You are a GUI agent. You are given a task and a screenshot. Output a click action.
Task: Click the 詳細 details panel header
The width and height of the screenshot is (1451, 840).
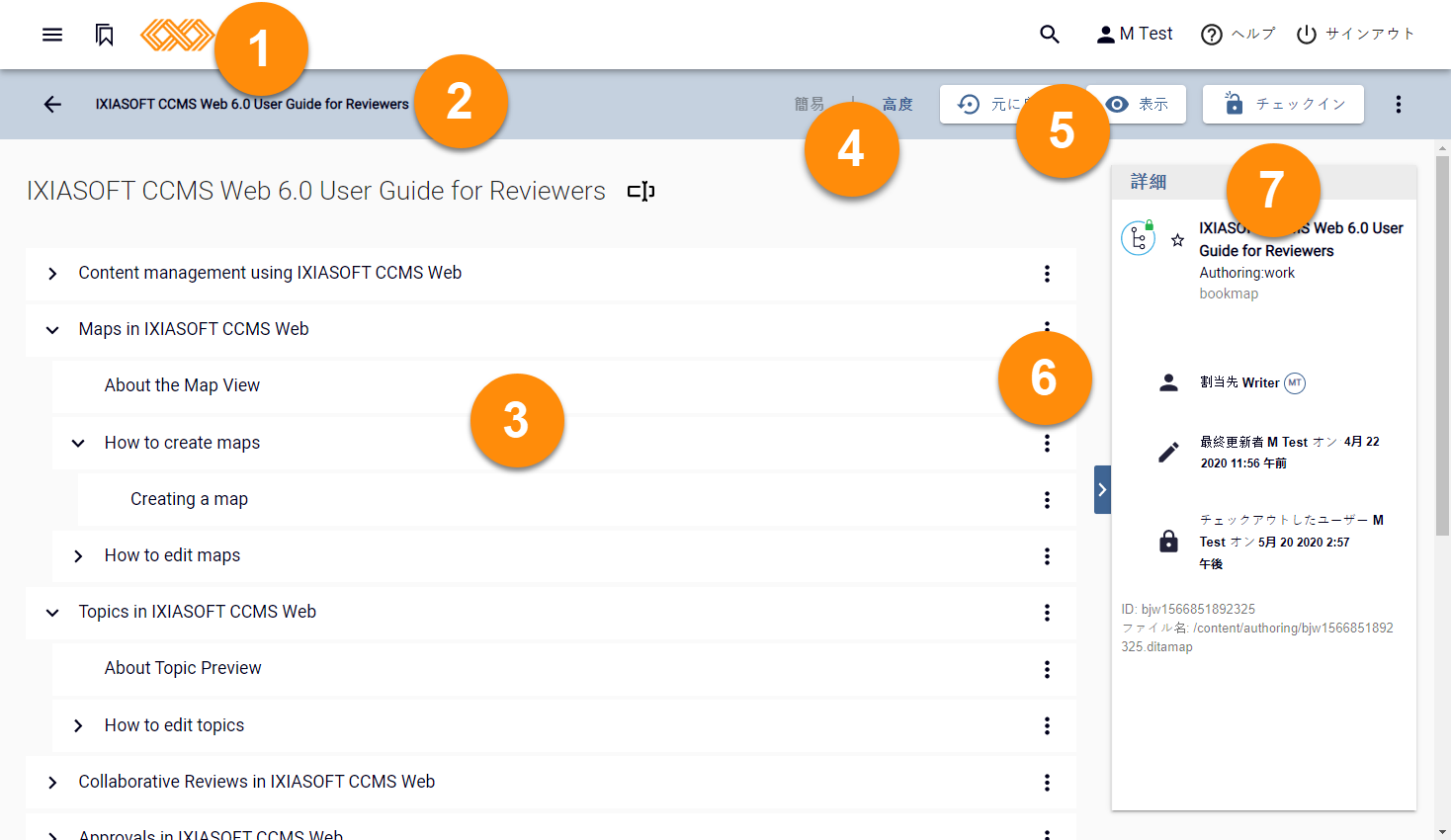[1263, 182]
